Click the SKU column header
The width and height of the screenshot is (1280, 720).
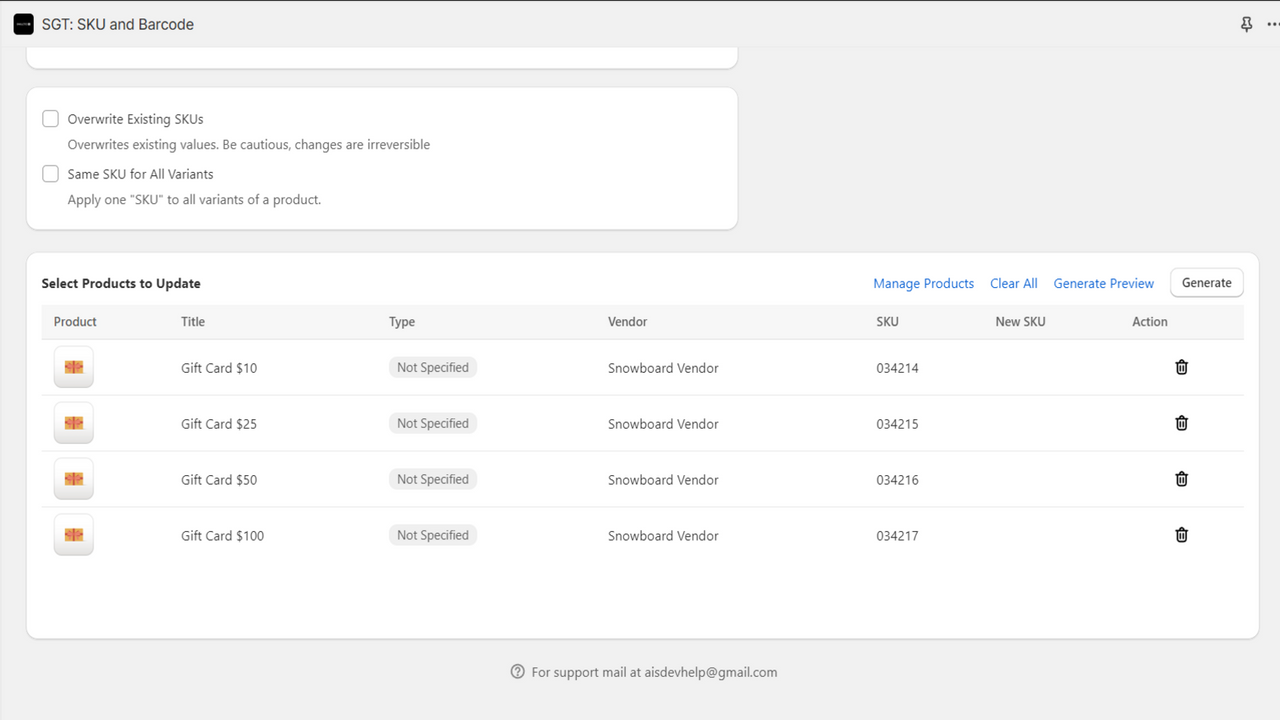(x=887, y=322)
